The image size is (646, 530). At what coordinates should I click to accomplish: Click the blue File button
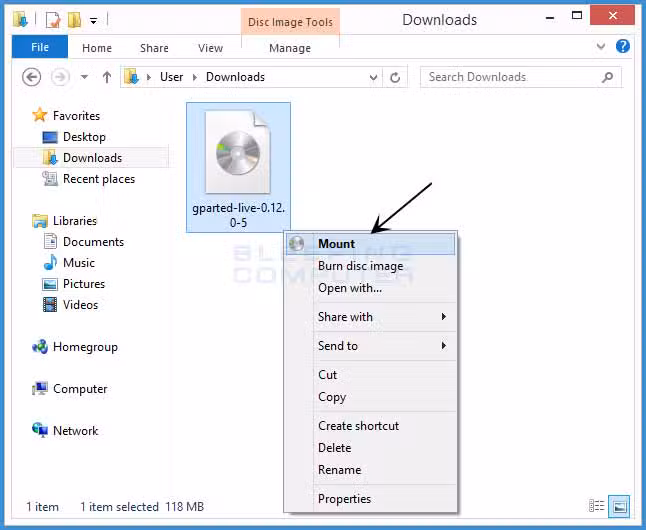click(40, 47)
